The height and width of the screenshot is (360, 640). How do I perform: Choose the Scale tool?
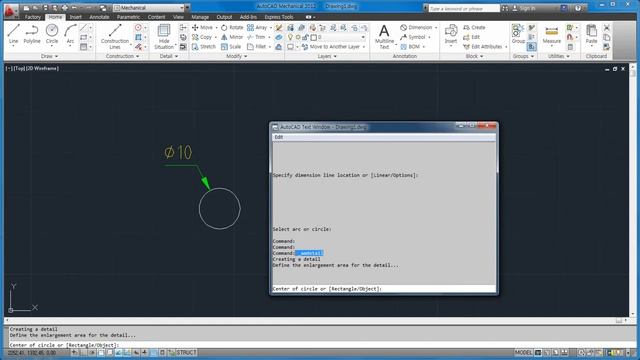click(x=231, y=47)
